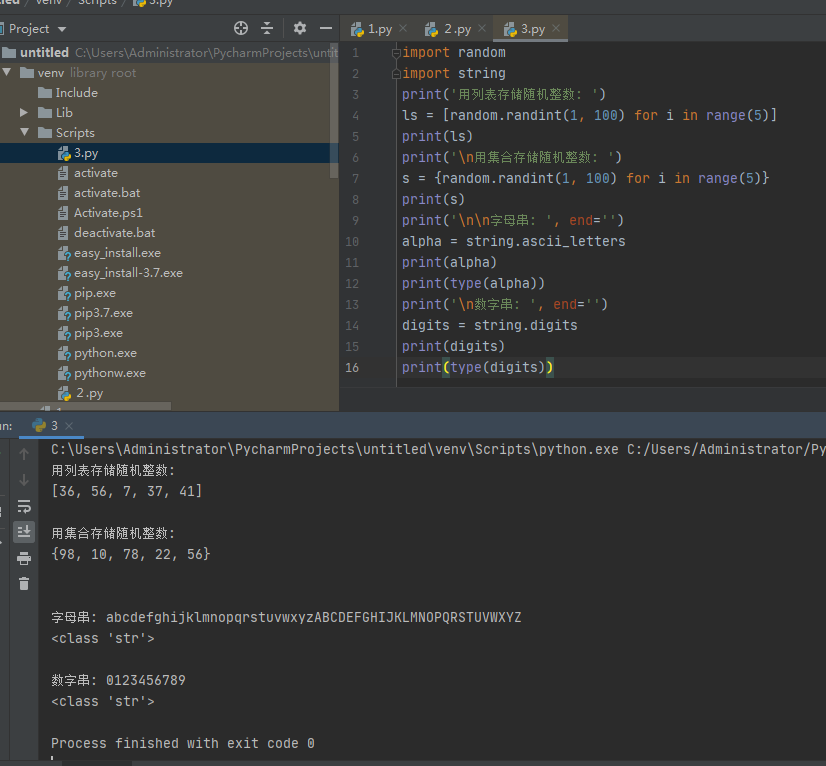Switch to the 2.py editor tab
This screenshot has width=826, height=766.
point(456,29)
